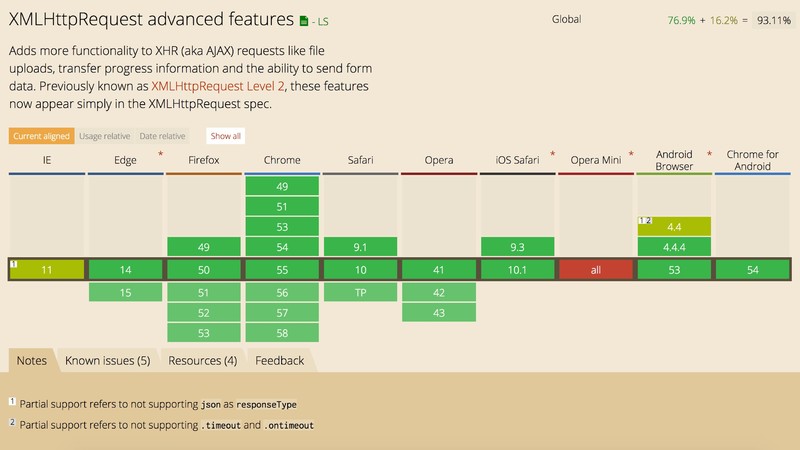Click the Chrome 57 cell

pyautogui.click(x=282, y=313)
